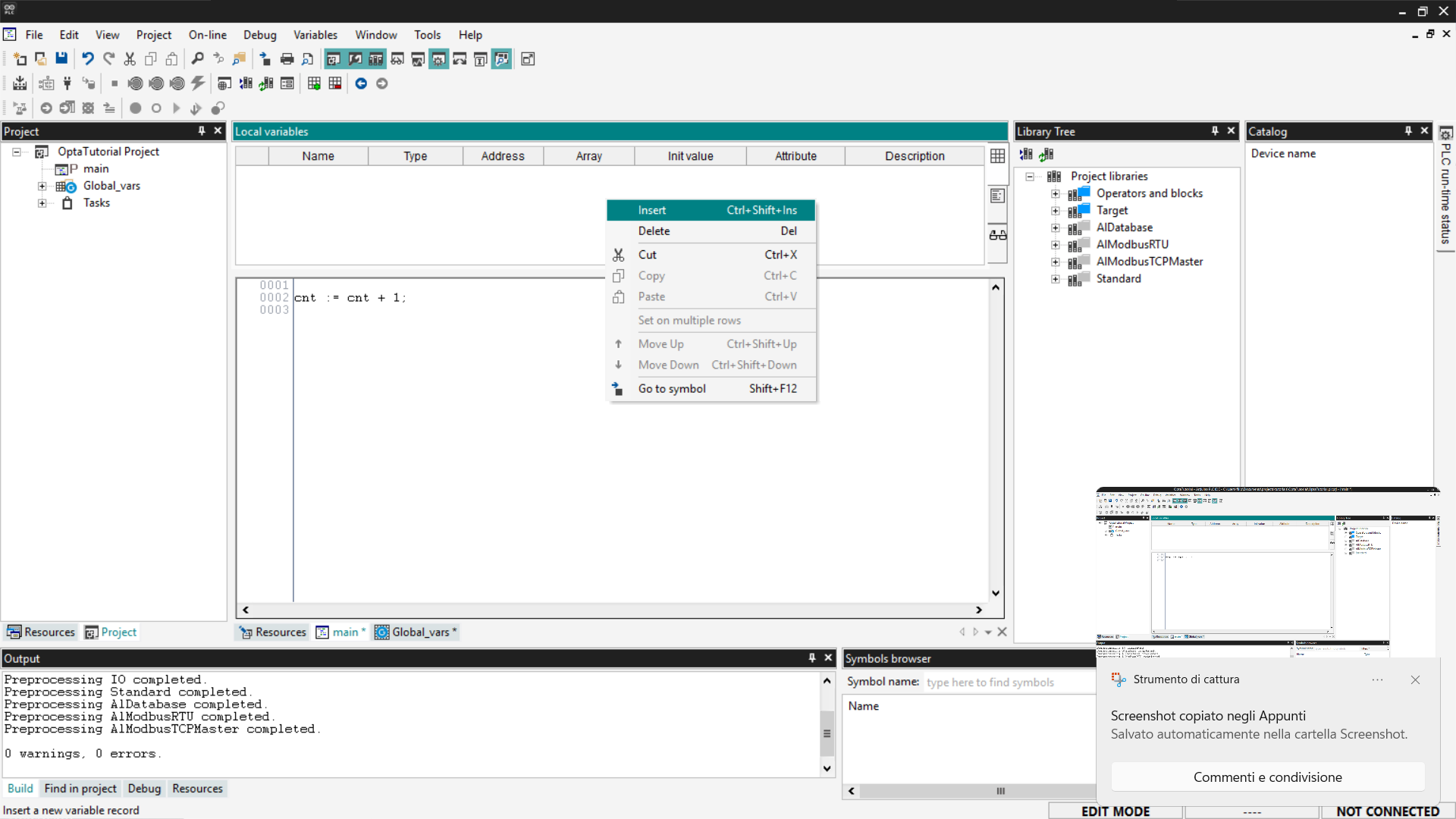Expand the AlModbusRTU library node
The image size is (1456, 819).
tap(1056, 245)
